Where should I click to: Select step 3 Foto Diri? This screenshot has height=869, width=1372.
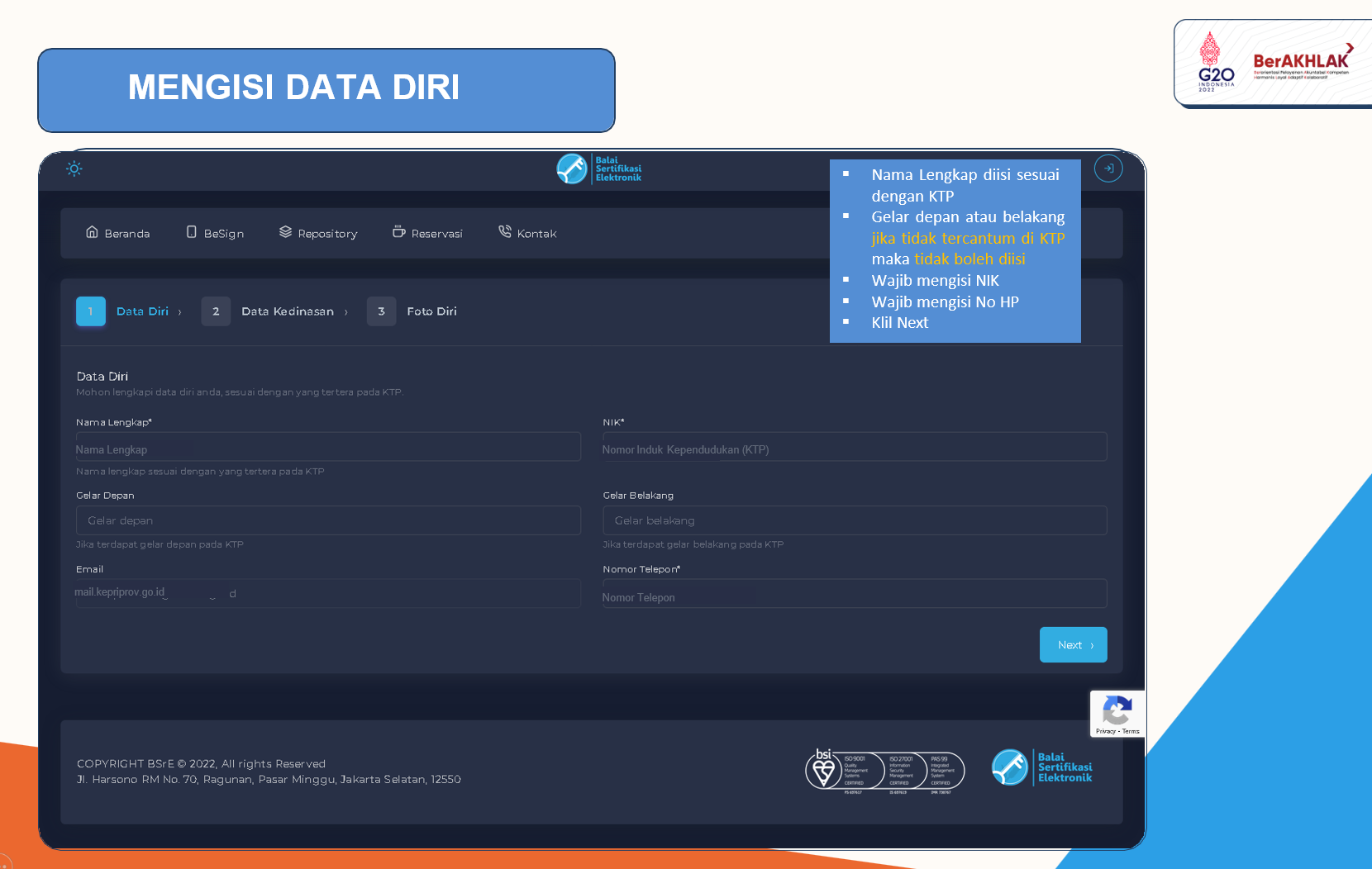click(x=381, y=311)
